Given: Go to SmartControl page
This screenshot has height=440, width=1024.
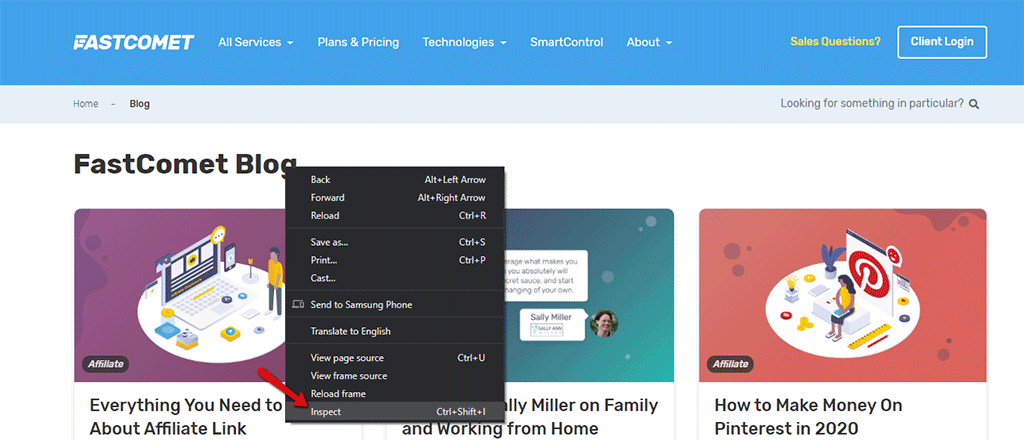Looking at the screenshot, I should coord(566,42).
